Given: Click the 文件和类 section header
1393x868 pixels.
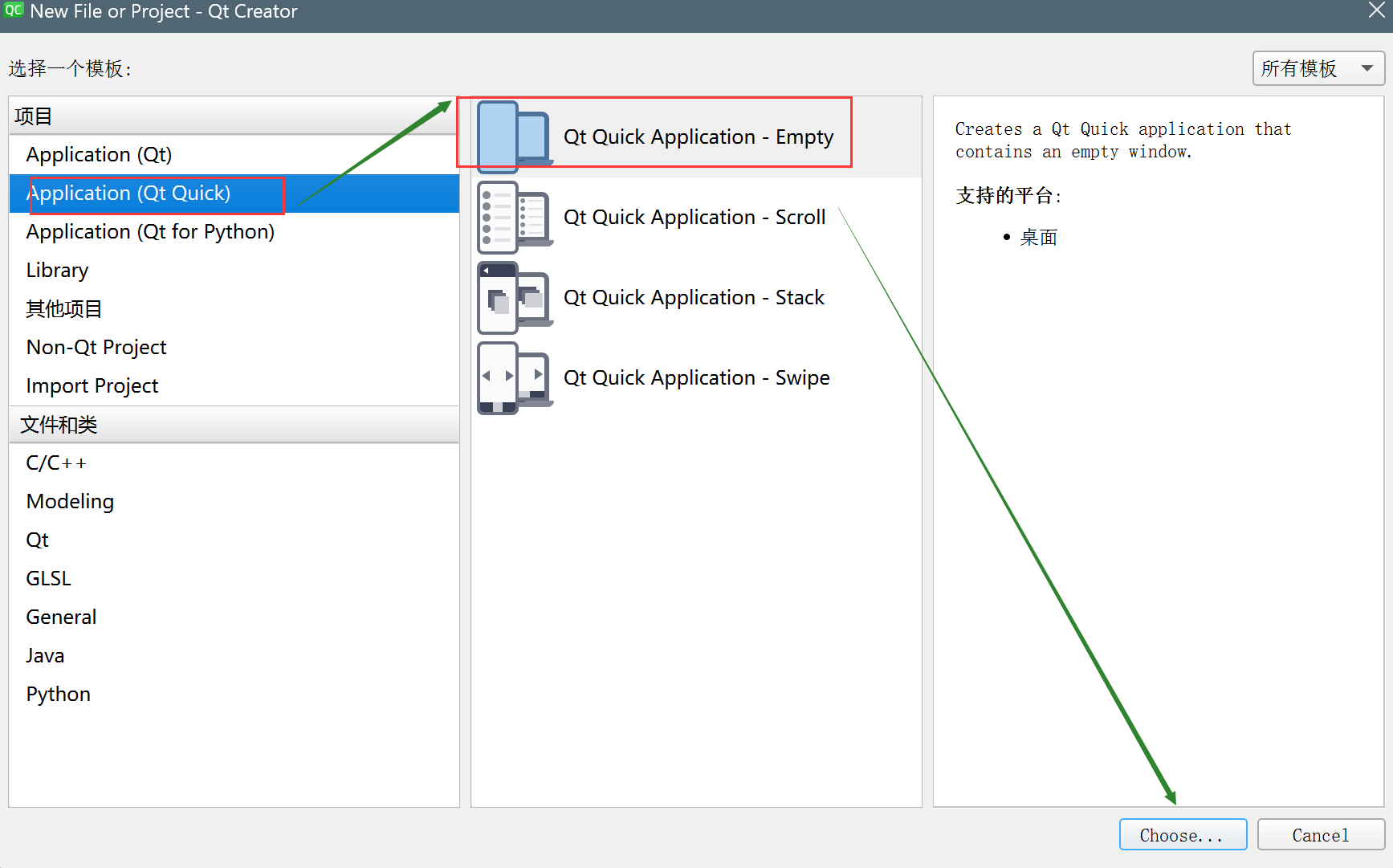Looking at the screenshot, I should tap(234, 424).
